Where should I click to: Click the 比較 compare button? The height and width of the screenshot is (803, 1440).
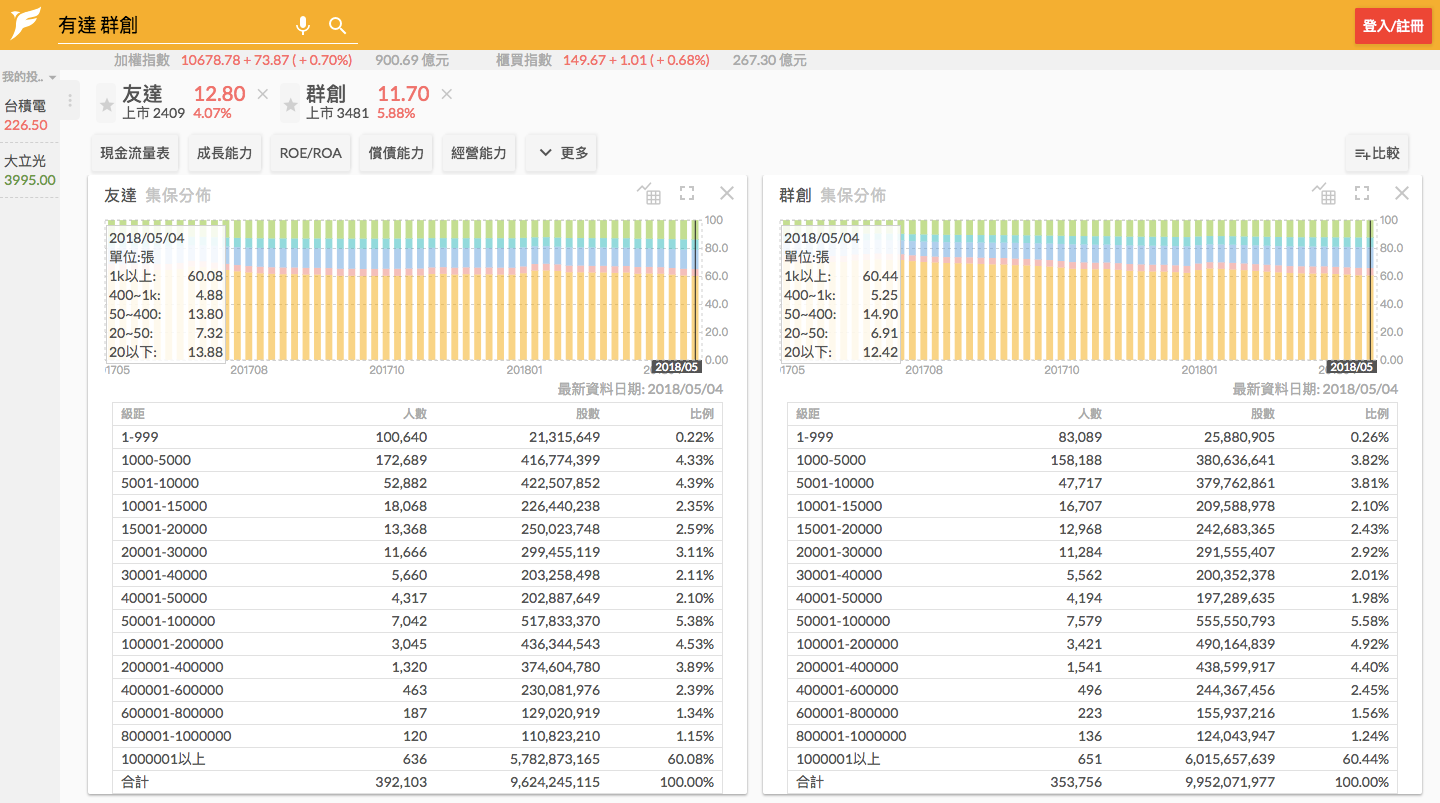point(1377,153)
